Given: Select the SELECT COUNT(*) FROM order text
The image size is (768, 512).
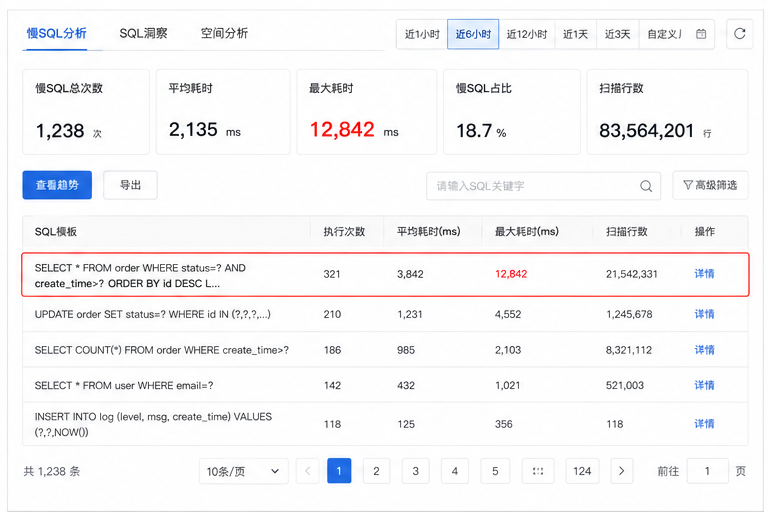Looking at the screenshot, I should click(x=162, y=350).
